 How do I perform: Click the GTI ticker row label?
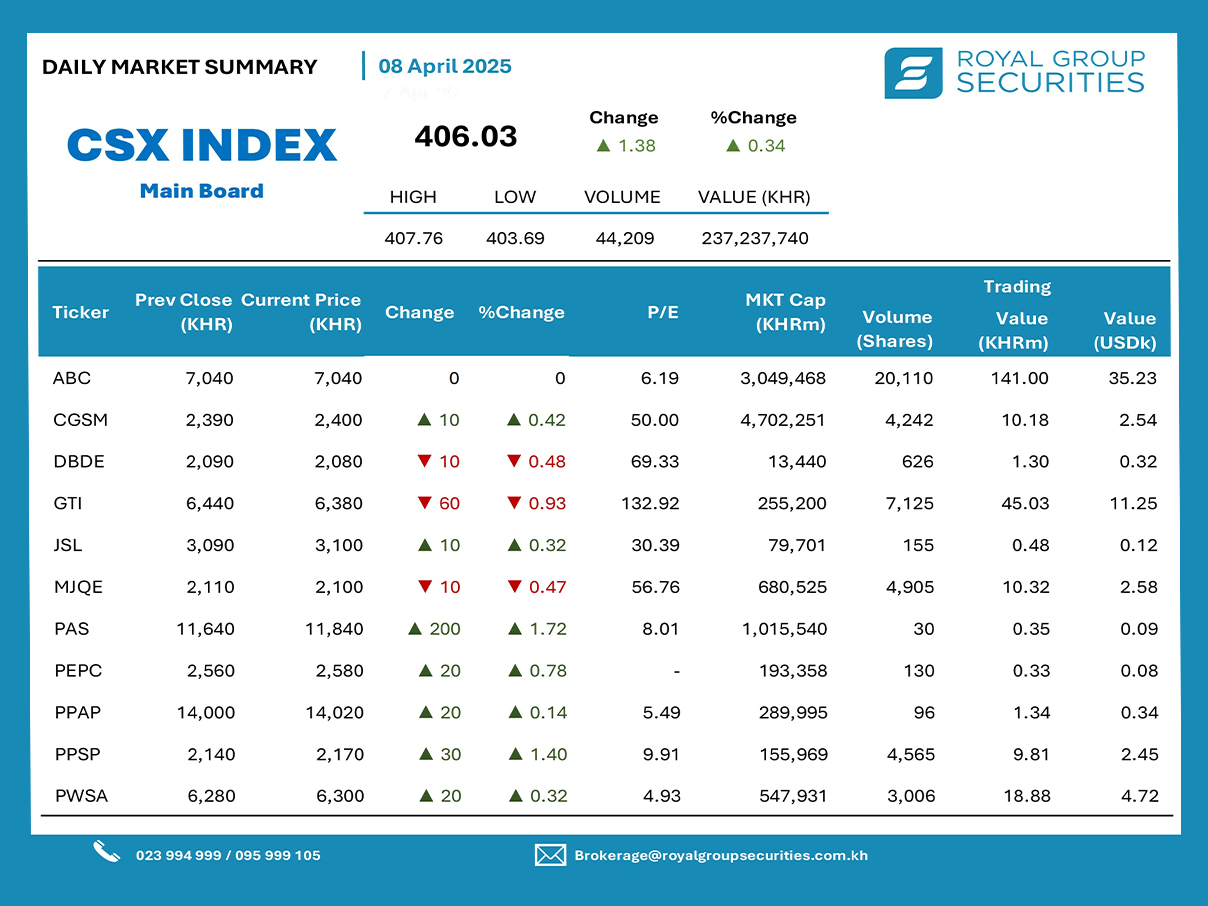(67, 504)
